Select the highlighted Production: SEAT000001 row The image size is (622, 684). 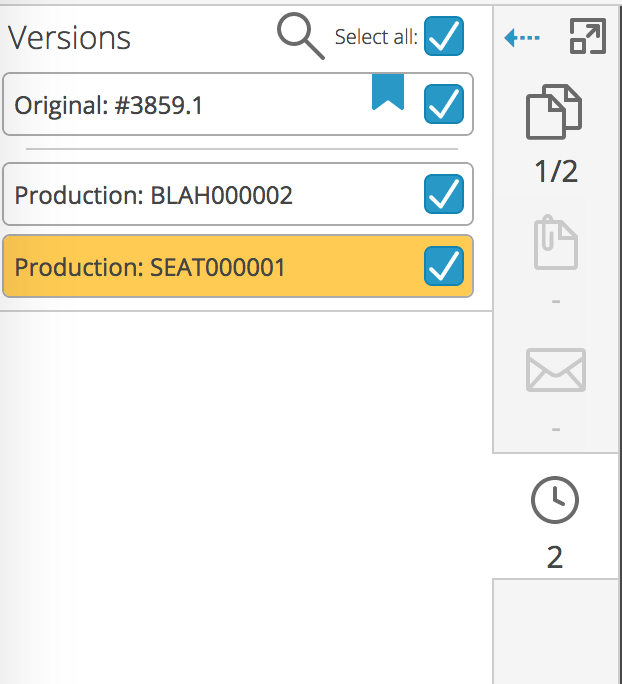click(x=238, y=266)
